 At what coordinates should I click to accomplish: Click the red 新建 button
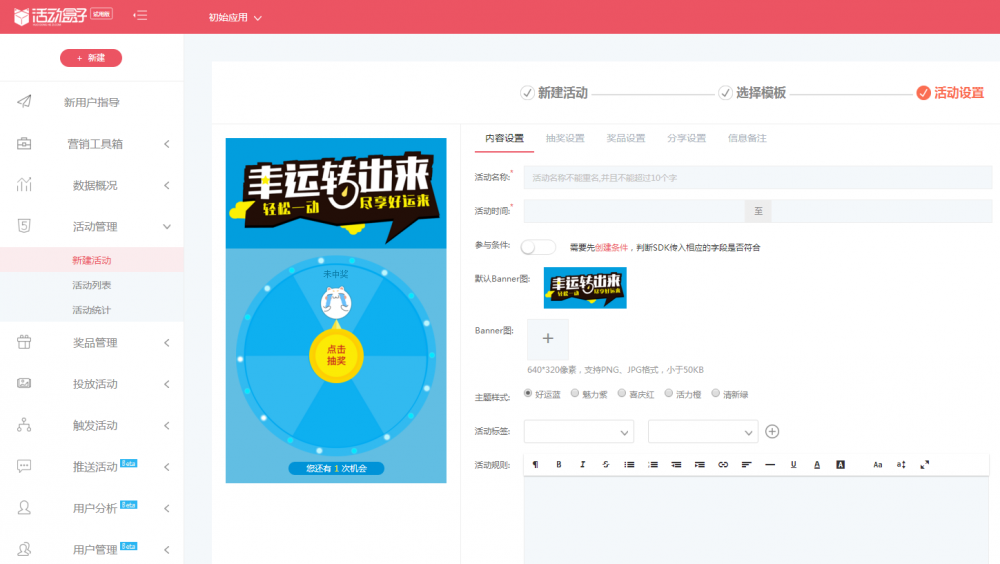[x=91, y=58]
